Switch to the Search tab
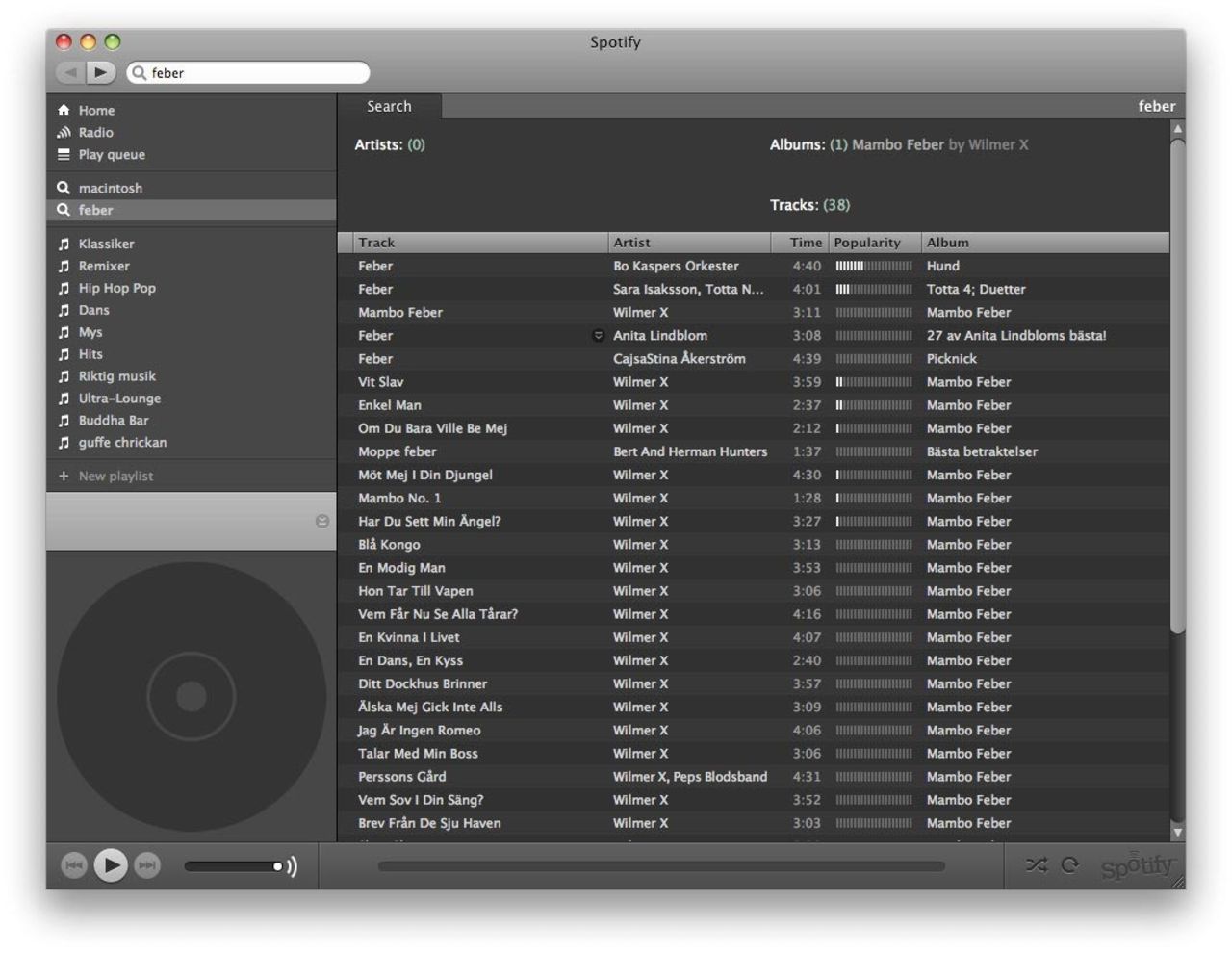This screenshot has width=1232, height=953. pos(389,106)
